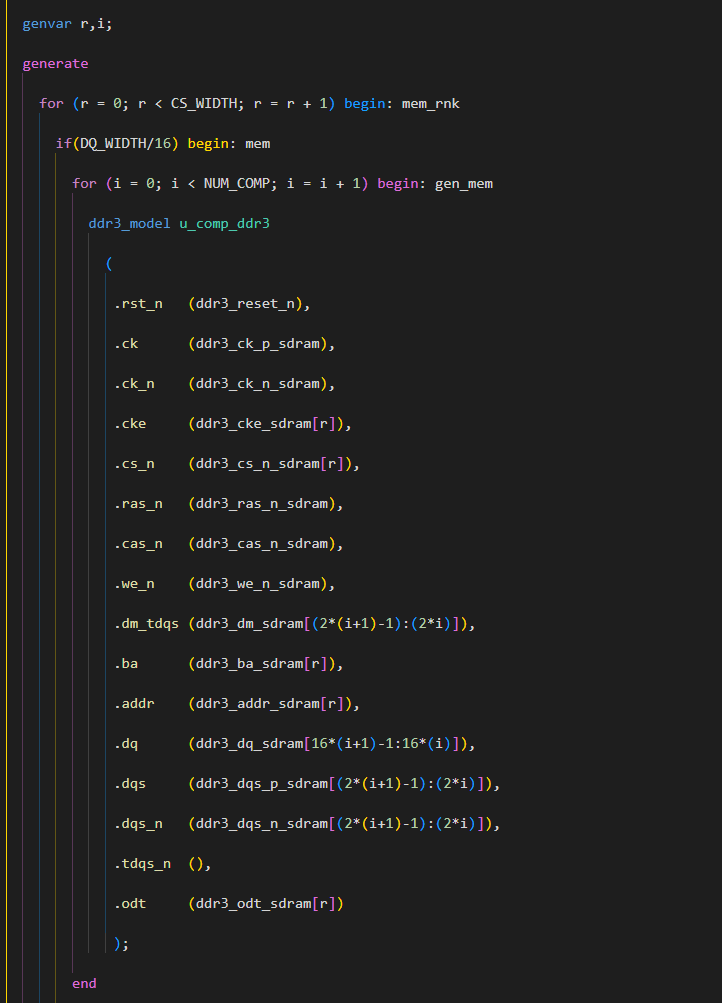722x1003 pixels.
Task: Click the '.odt' port name
Action: 130,903
